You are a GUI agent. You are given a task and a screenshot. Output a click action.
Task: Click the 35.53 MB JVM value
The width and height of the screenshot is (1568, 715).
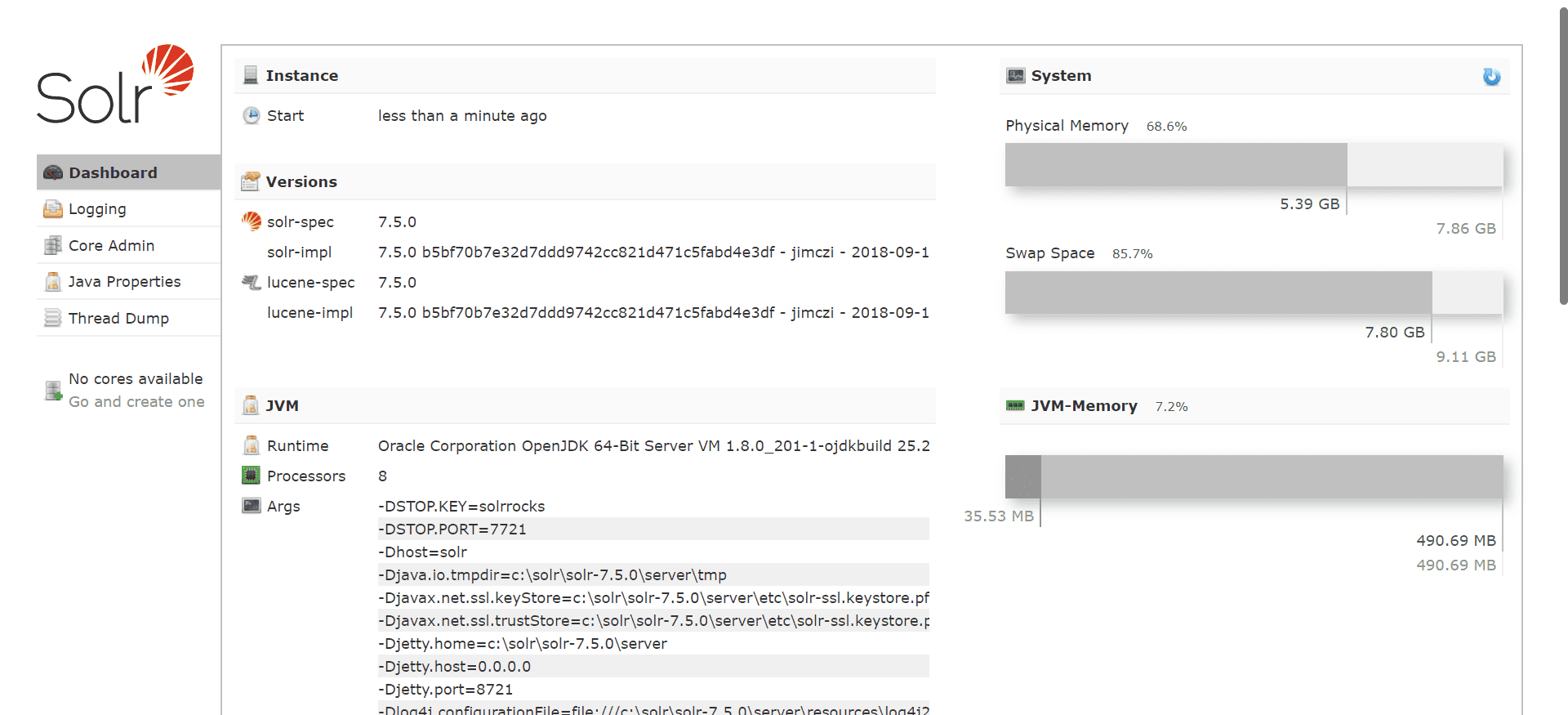[x=998, y=516]
